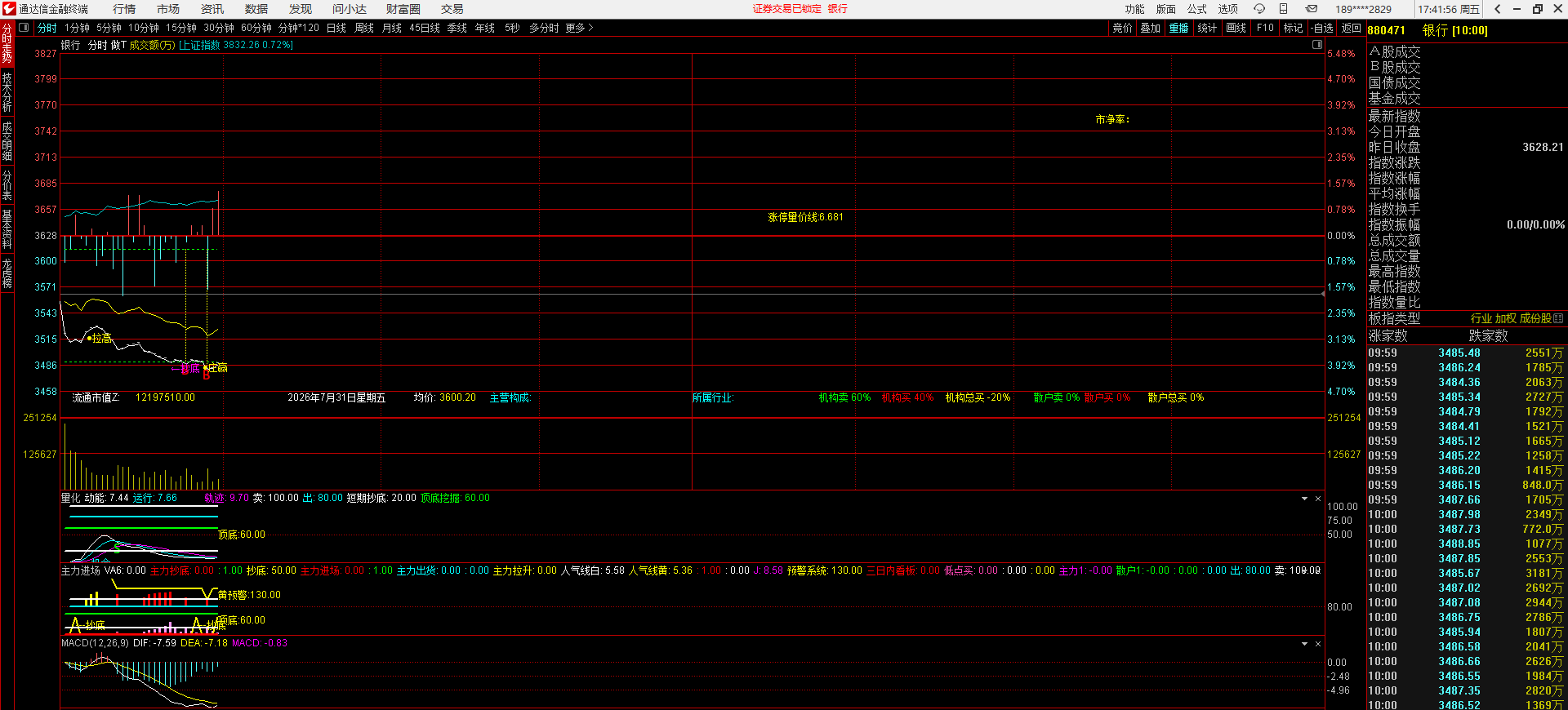Open the 市场 menu
The image size is (1568, 710).
click(x=168, y=9)
